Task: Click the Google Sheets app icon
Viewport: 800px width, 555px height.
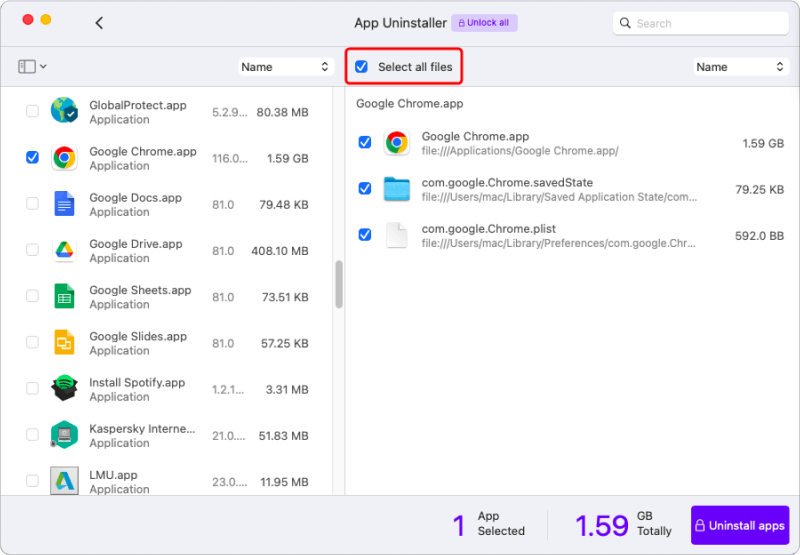Action: coord(64,296)
